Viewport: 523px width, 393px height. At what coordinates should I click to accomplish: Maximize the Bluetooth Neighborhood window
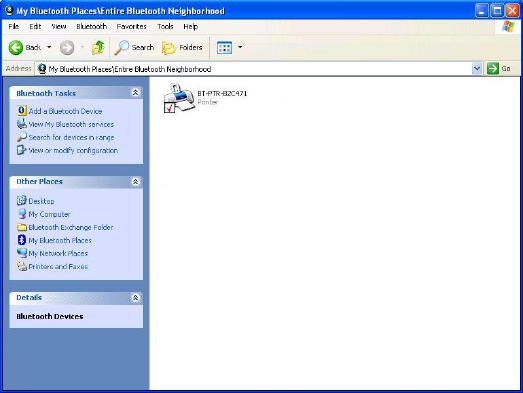coord(497,11)
